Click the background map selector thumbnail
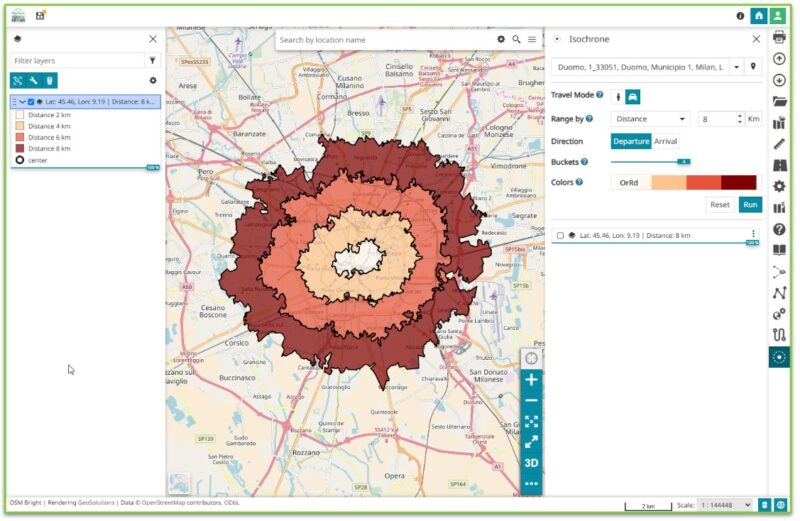800x521 pixels. (x=179, y=483)
